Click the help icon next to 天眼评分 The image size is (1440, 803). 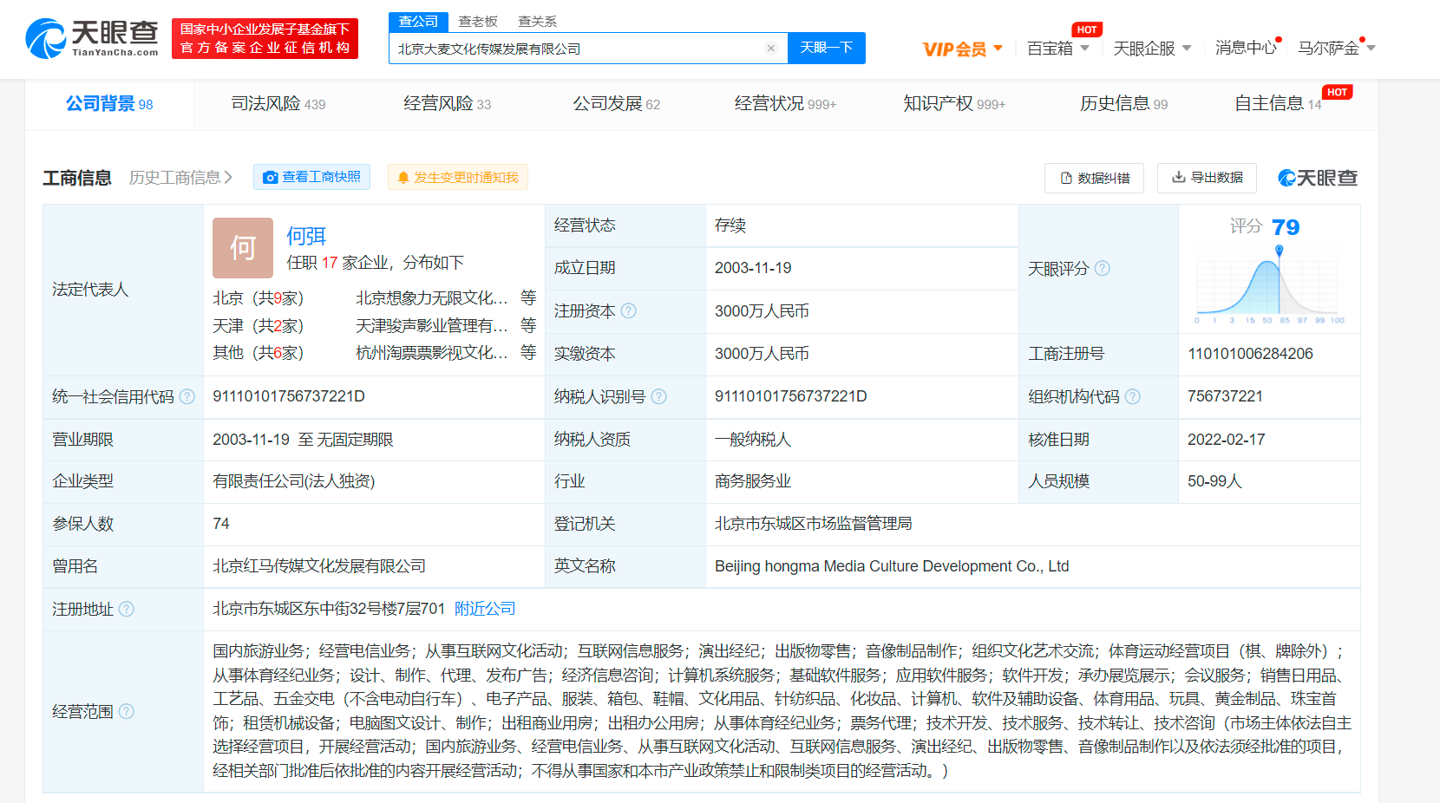(x=1104, y=268)
